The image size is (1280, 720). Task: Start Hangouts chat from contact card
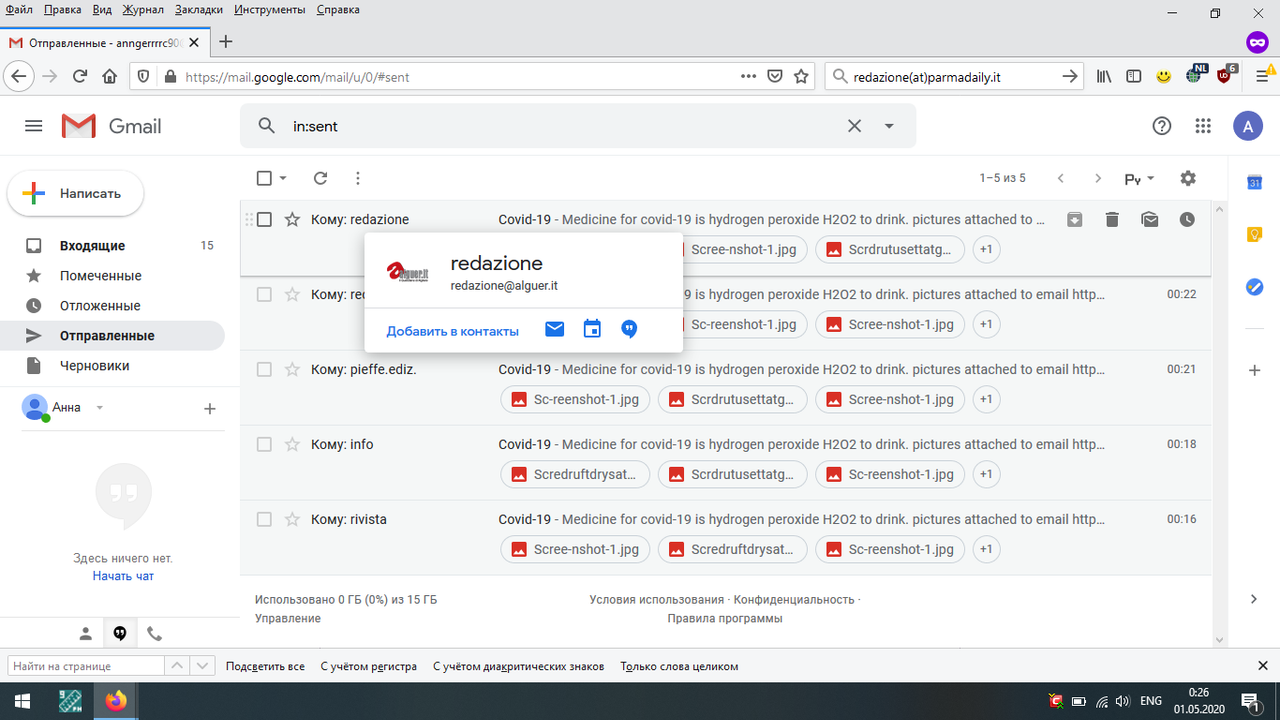pos(629,329)
